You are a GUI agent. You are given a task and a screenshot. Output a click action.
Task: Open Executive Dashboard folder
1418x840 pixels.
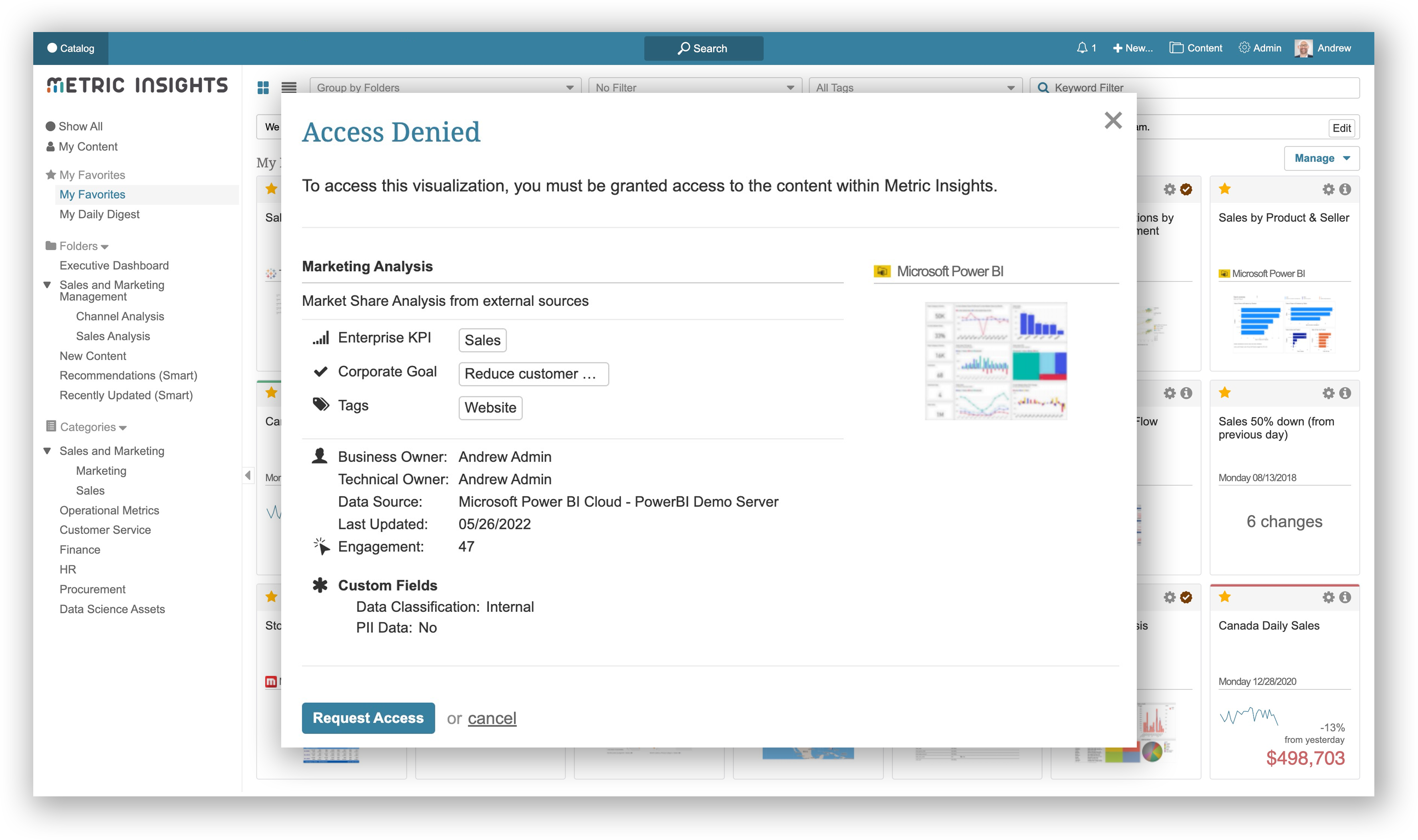click(114, 265)
